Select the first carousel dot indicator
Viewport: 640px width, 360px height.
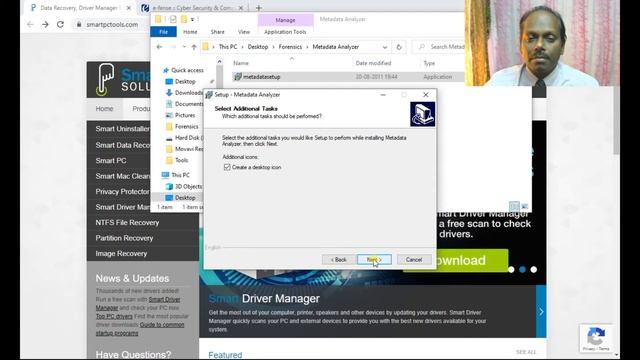pos(511,270)
